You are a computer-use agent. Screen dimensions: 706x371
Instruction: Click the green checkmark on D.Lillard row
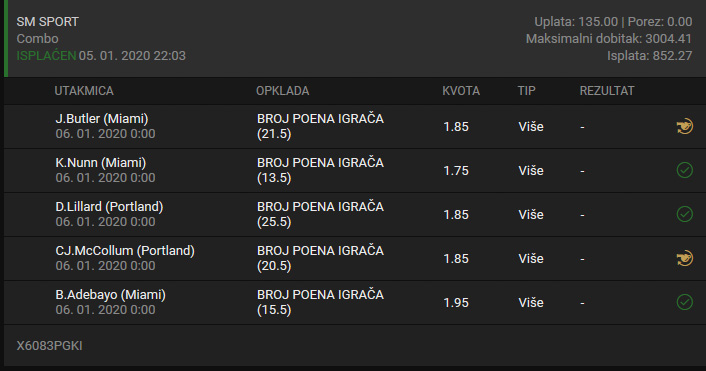click(684, 214)
